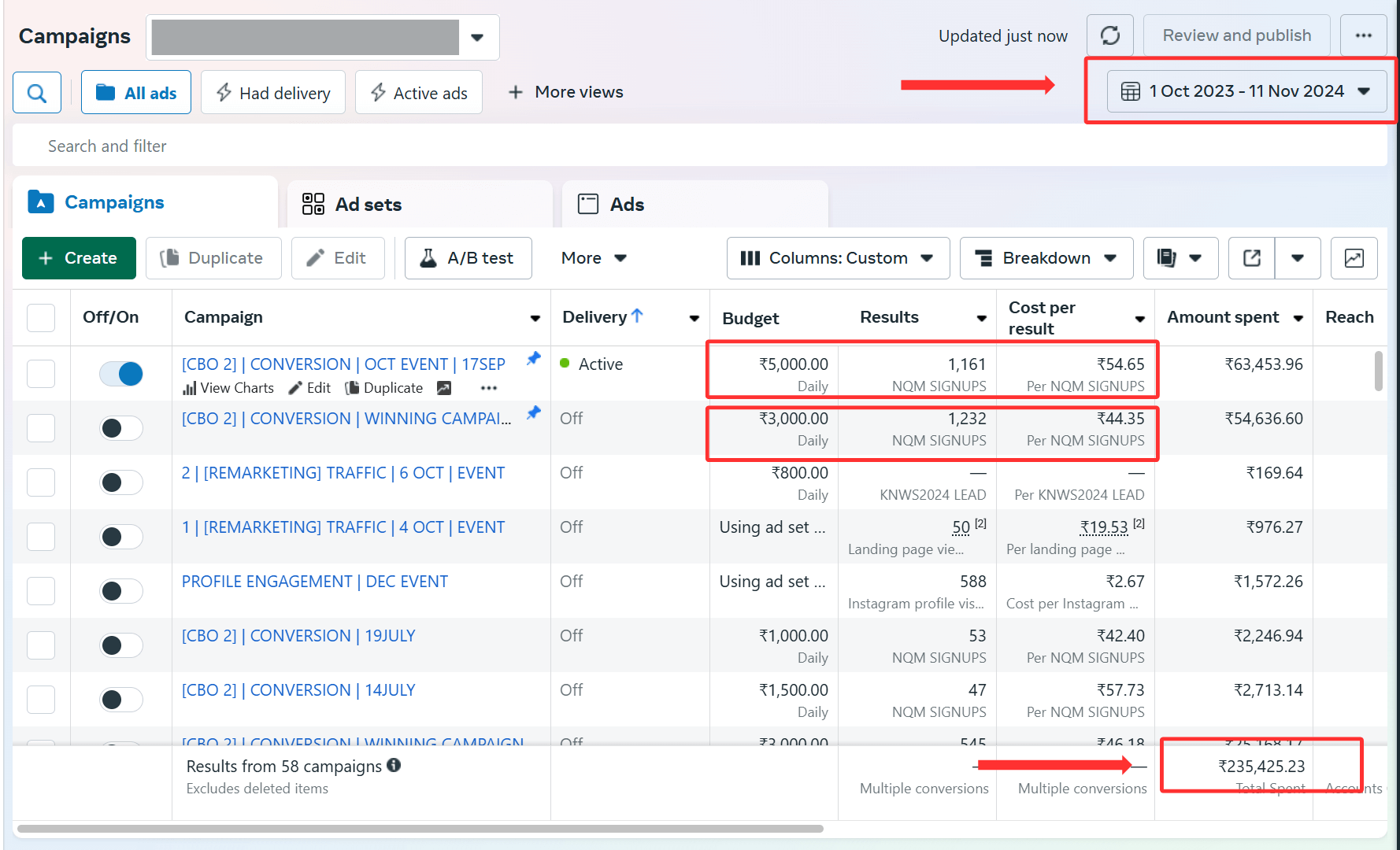Open the reports icon dropdown
Image resolution: width=1400 pixels, height=850 pixels.
1180,258
